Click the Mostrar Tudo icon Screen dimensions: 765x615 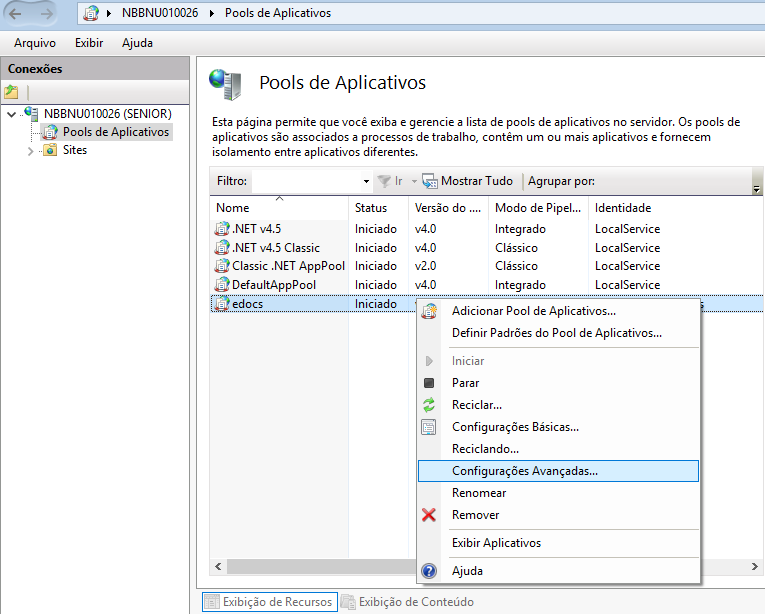point(430,181)
